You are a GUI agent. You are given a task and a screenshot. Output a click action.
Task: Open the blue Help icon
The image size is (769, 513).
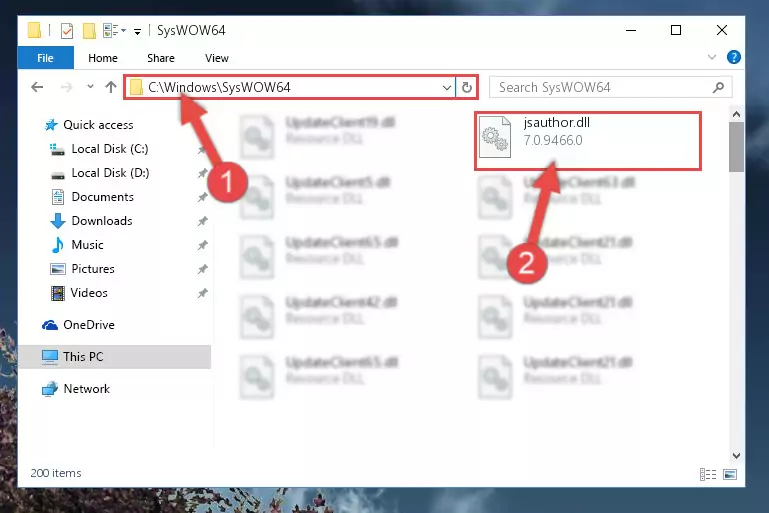tap(734, 57)
